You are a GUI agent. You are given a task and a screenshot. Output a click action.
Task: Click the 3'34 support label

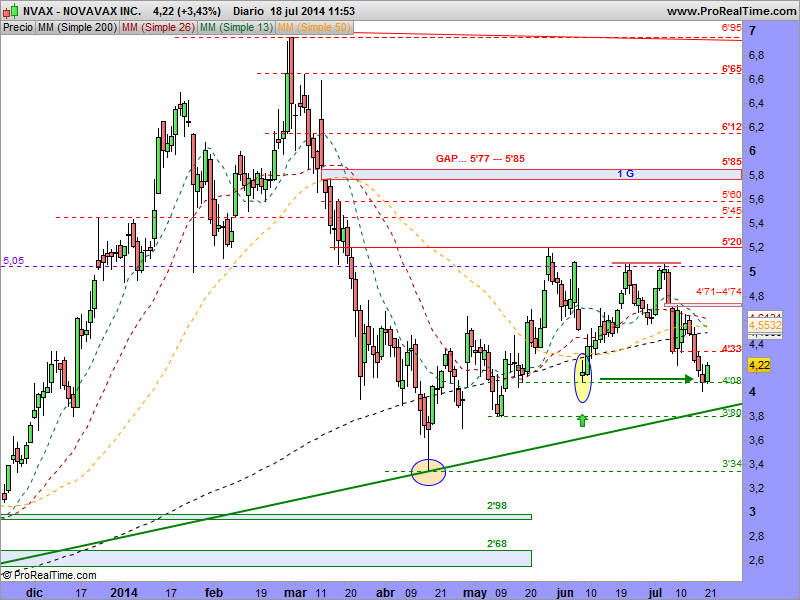tap(732, 464)
